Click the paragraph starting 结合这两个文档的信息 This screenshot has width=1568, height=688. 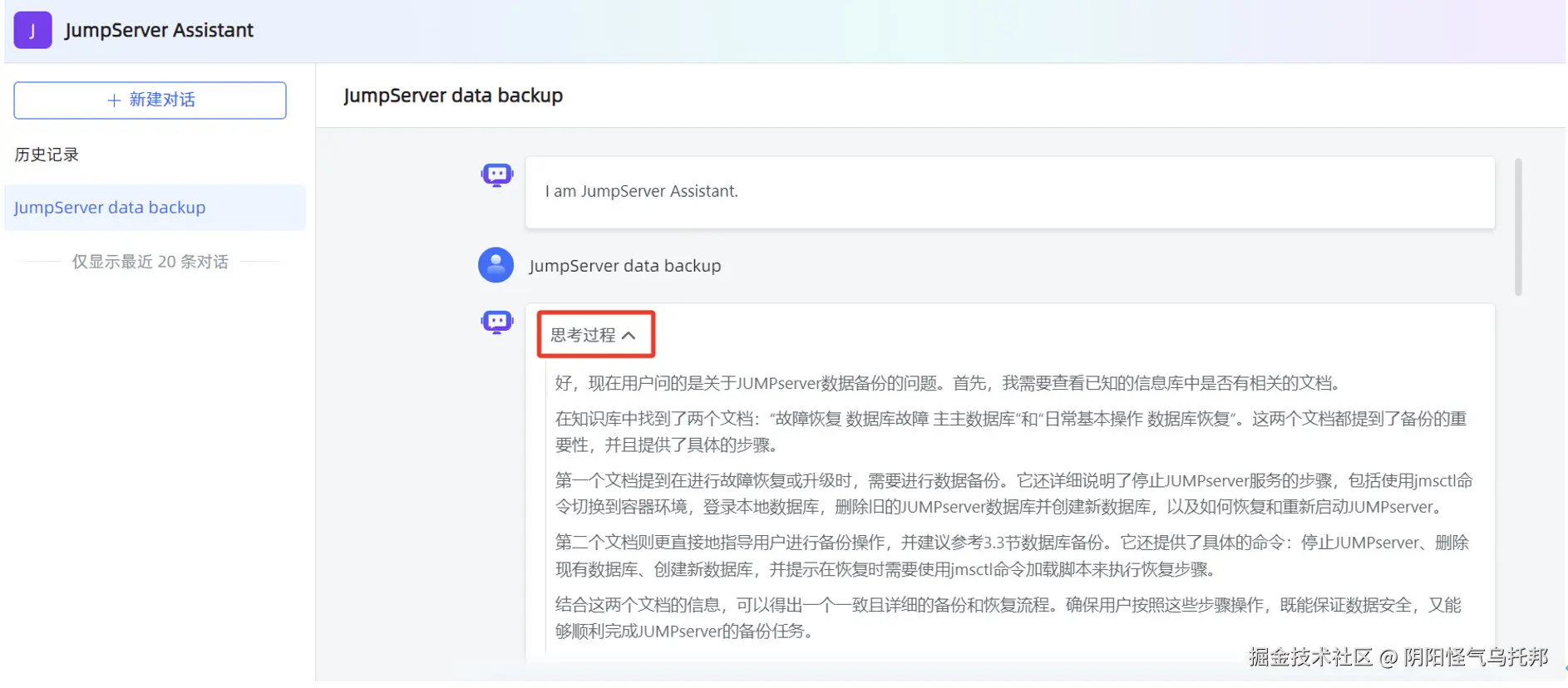pos(1008,617)
